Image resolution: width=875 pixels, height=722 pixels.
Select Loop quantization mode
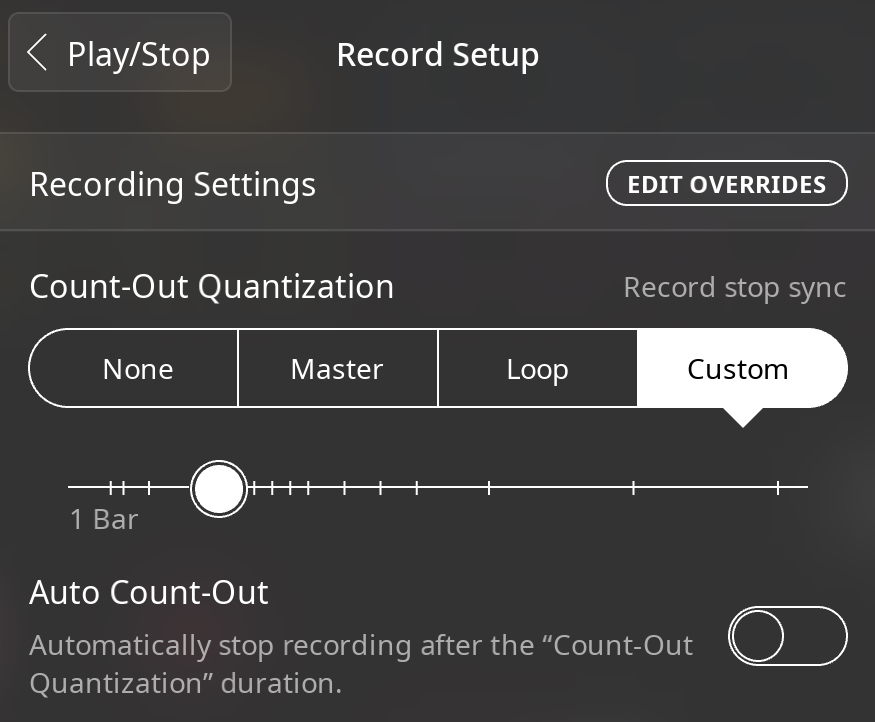coord(537,368)
